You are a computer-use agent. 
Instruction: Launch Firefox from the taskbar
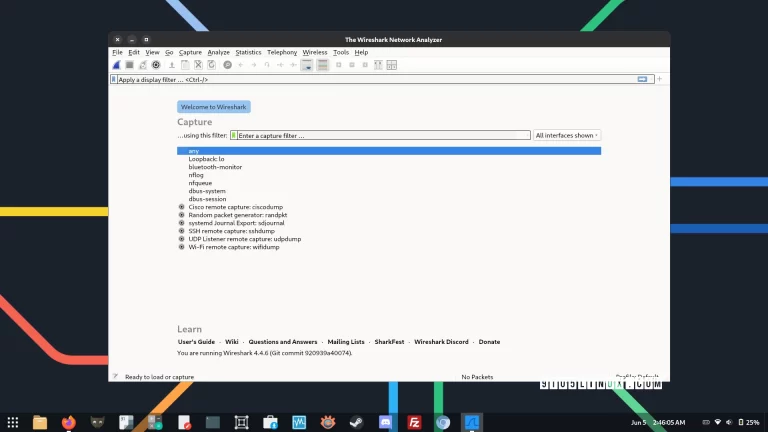(69, 423)
